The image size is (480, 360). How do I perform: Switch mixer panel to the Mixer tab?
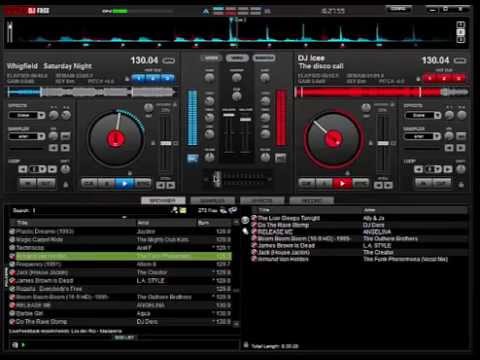coord(211,58)
